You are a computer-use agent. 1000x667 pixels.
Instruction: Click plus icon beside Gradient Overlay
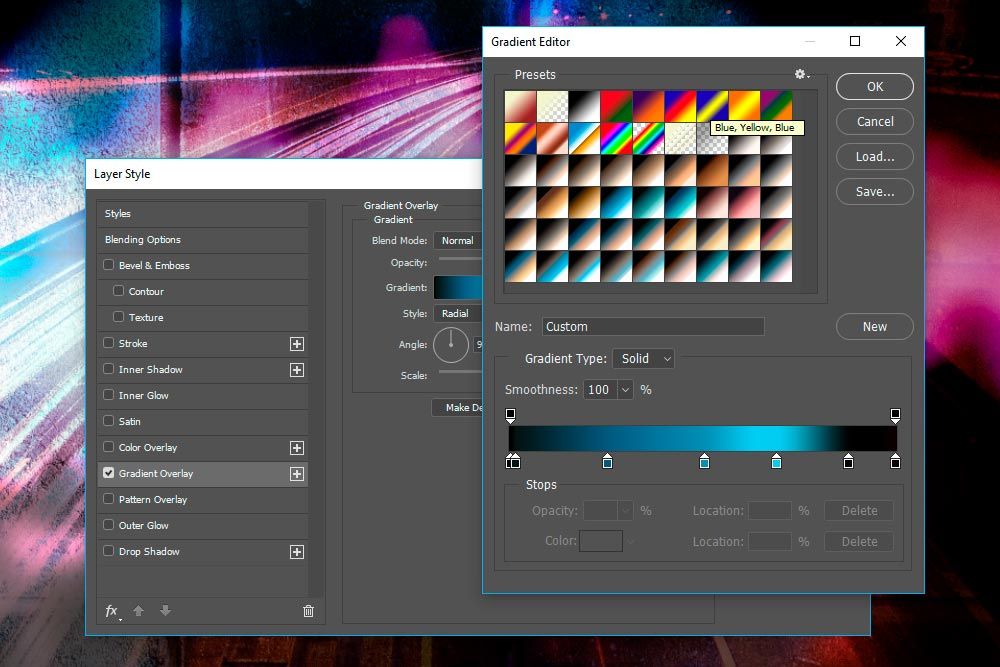296,474
